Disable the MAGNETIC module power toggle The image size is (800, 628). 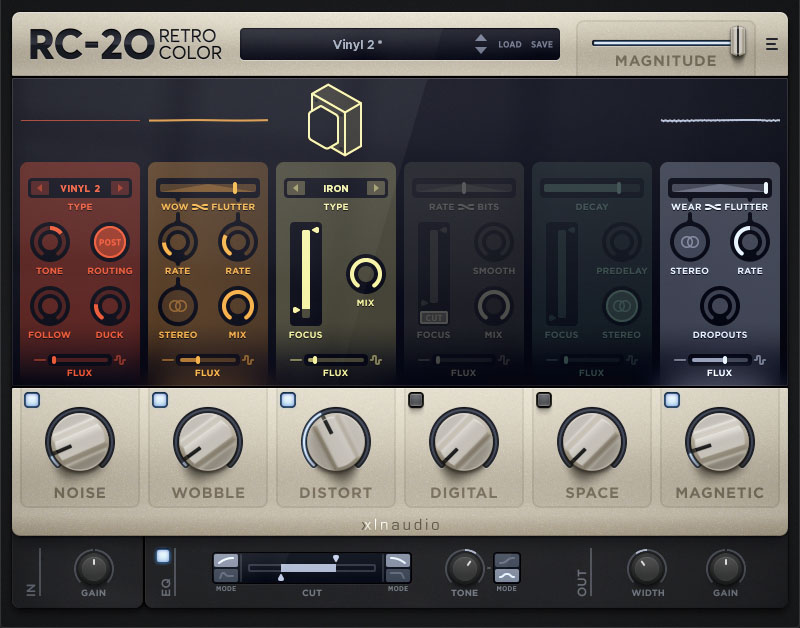(x=672, y=400)
